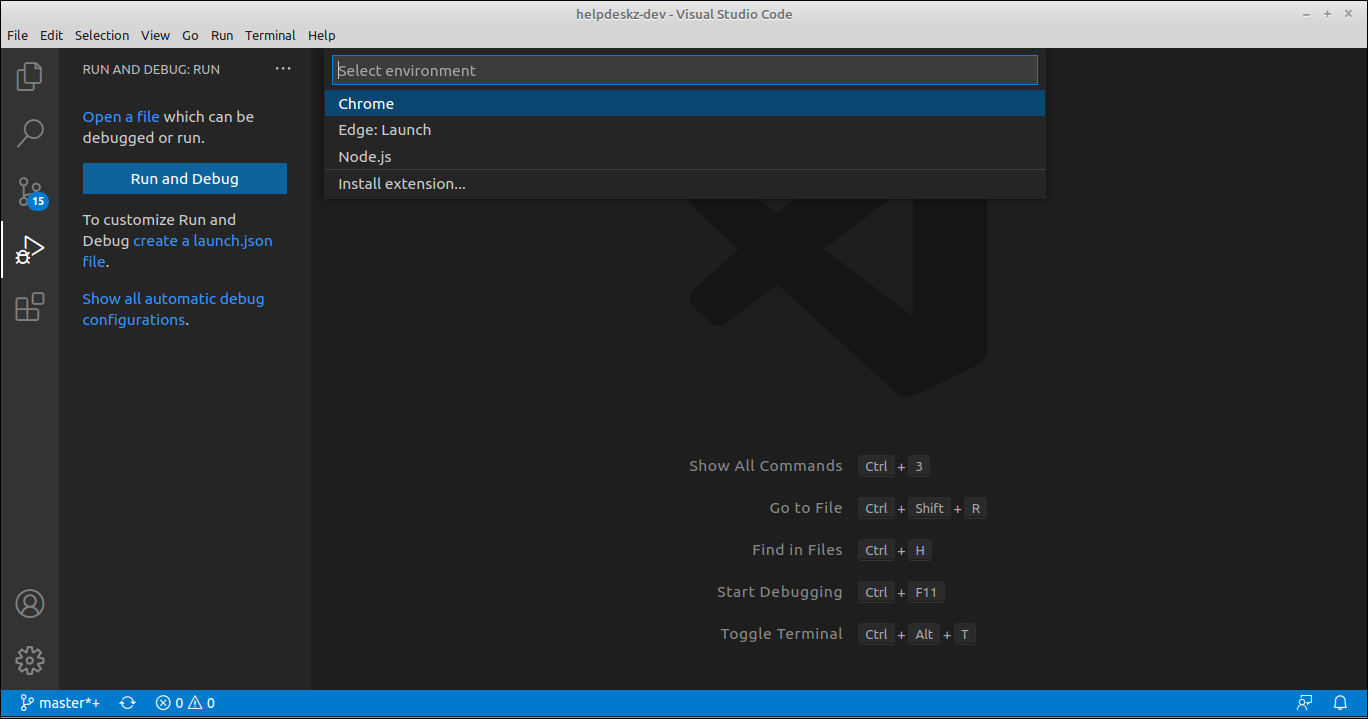Click master*+ branch indicator in status bar
This screenshot has width=1368, height=719.
[x=60, y=702]
